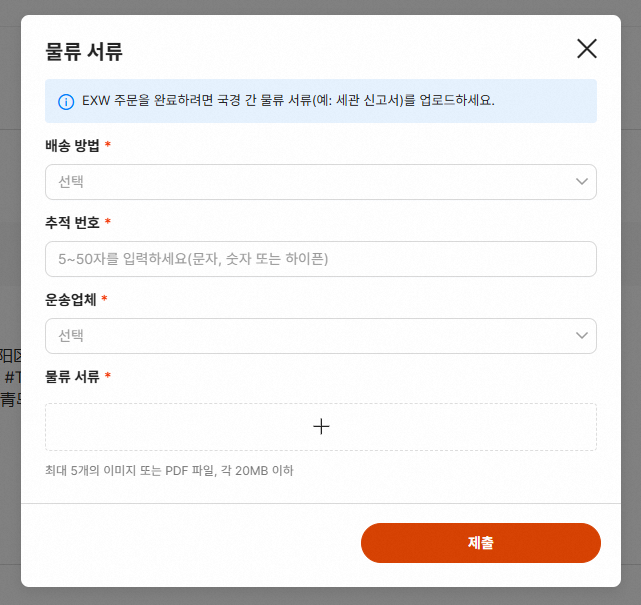Click the 최대 5개 file limit hint text

169,470
